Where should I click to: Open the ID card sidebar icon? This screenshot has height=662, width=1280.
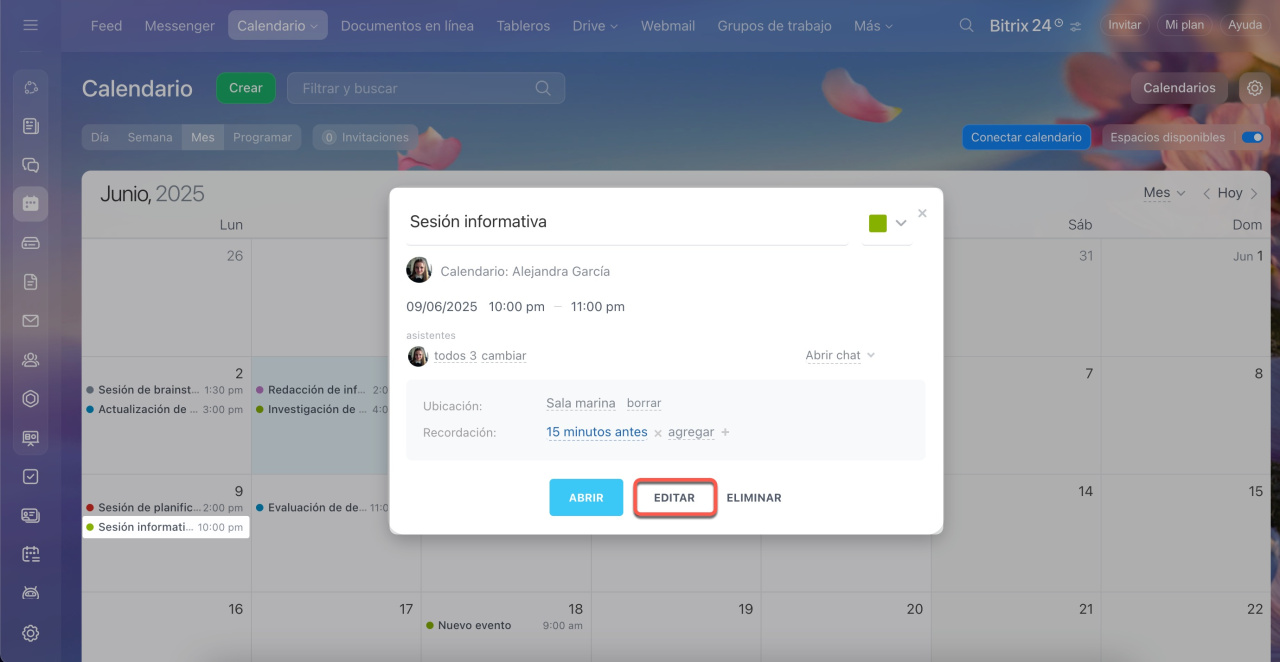30,516
